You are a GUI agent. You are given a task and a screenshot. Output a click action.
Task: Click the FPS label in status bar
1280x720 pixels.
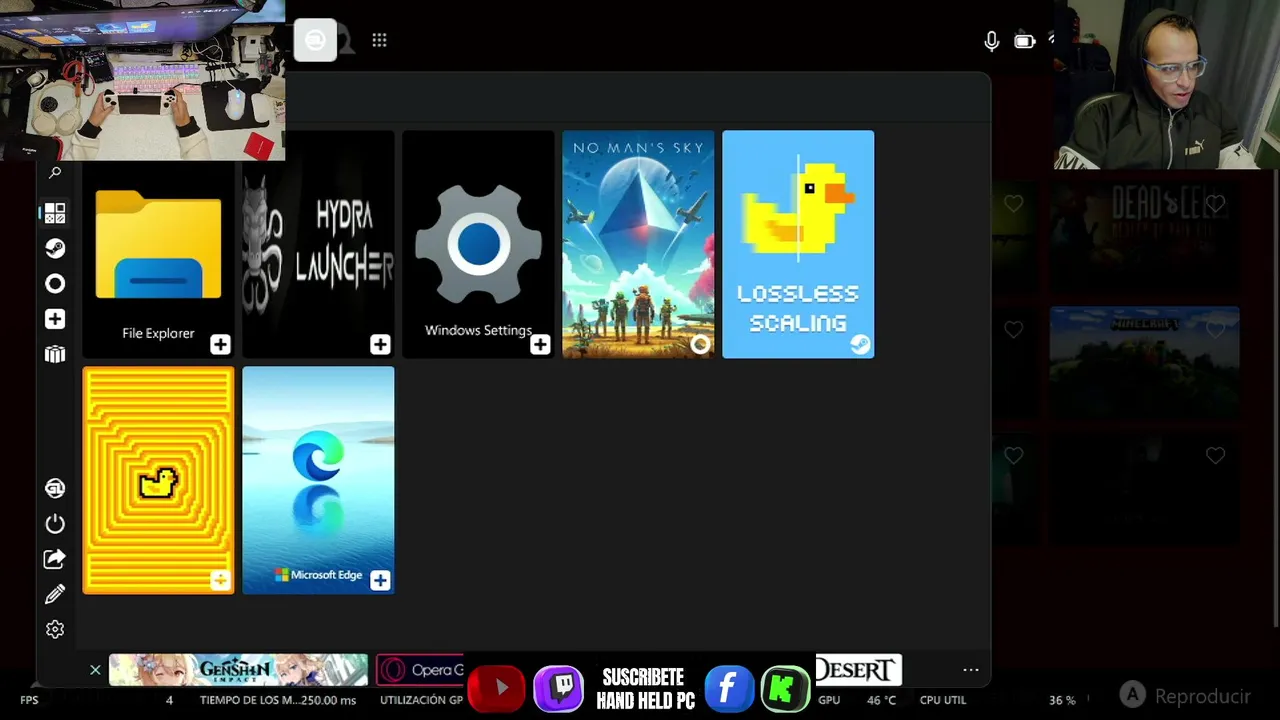point(29,700)
